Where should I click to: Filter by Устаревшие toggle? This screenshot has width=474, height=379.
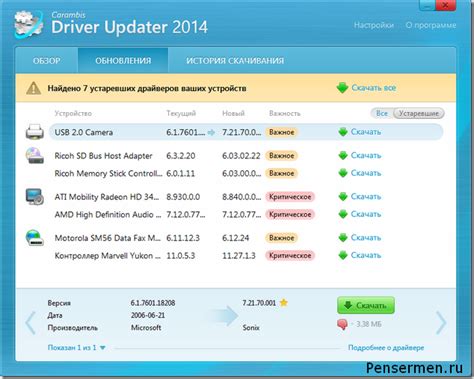click(419, 113)
